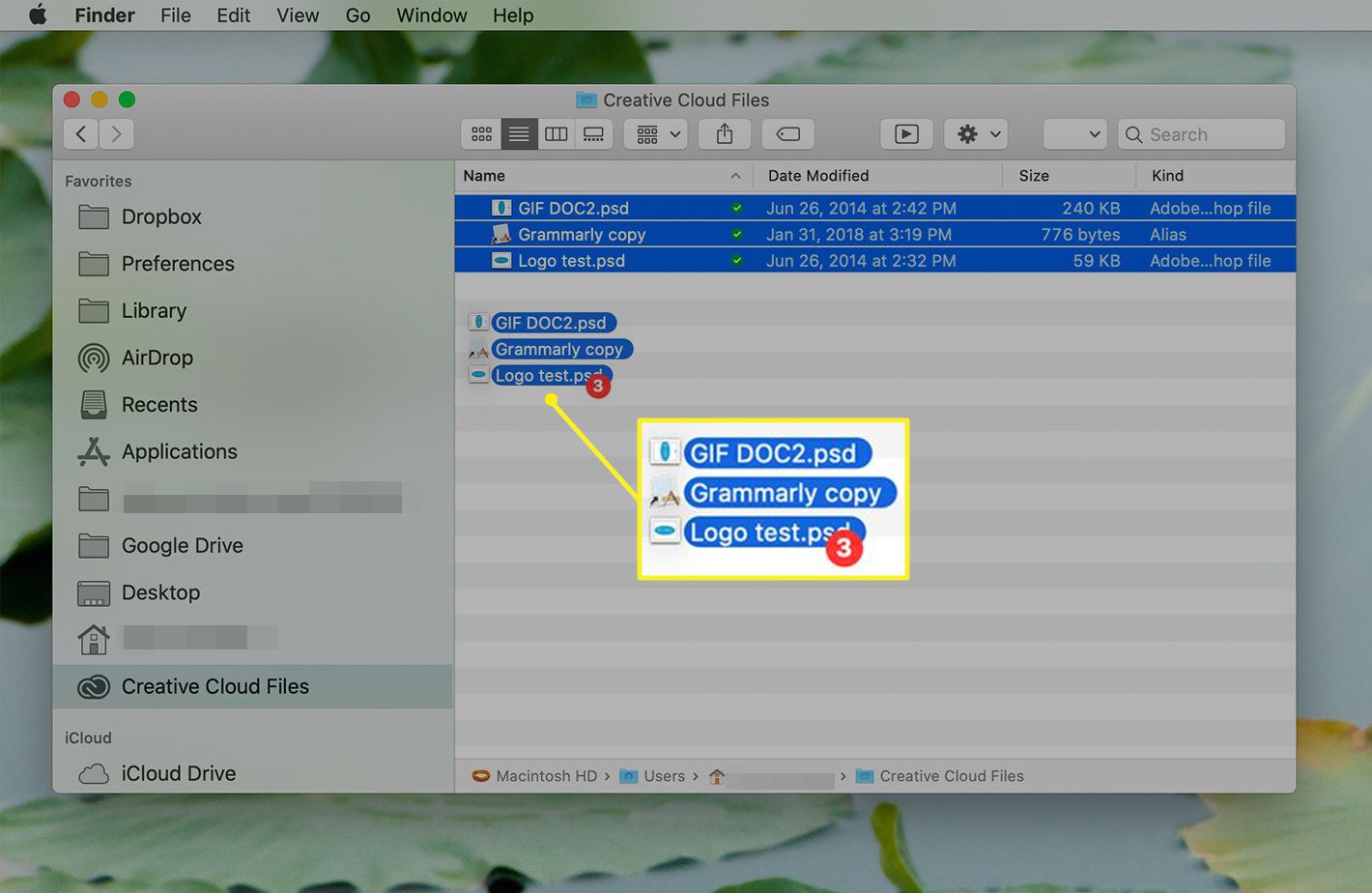Click the Grammarly copy alias icon in the list

(x=500, y=234)
